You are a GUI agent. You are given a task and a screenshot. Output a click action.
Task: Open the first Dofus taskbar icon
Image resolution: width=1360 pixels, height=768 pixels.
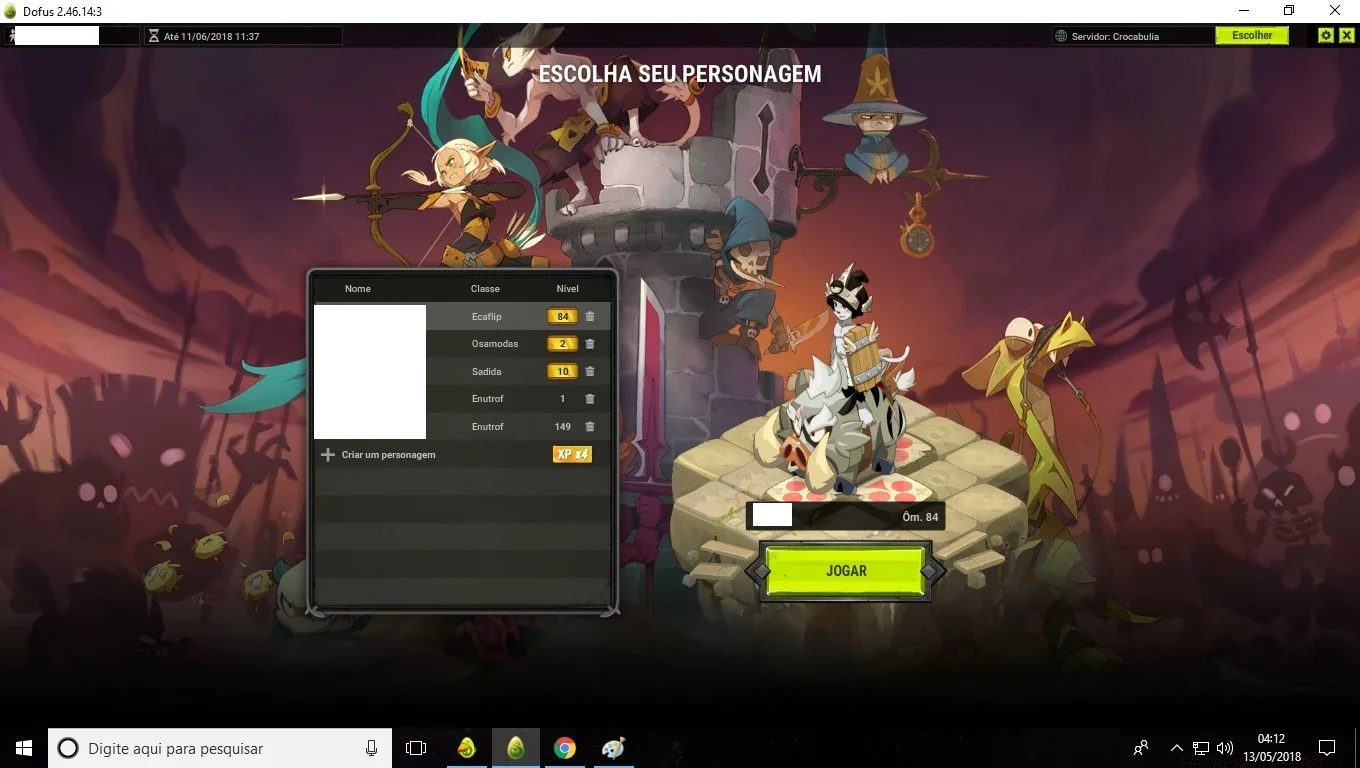click(x=466, y=748)
